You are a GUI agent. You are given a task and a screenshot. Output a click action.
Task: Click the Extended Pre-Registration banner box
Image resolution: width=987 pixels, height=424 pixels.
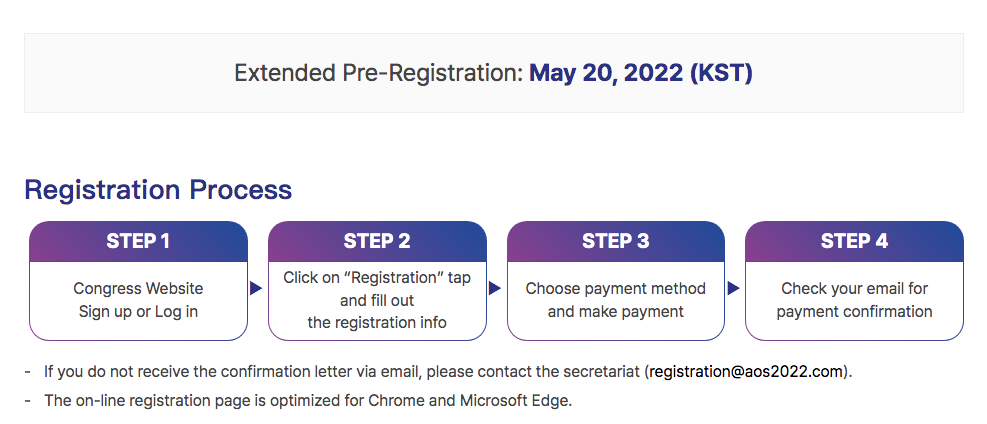tap(494, 73)
